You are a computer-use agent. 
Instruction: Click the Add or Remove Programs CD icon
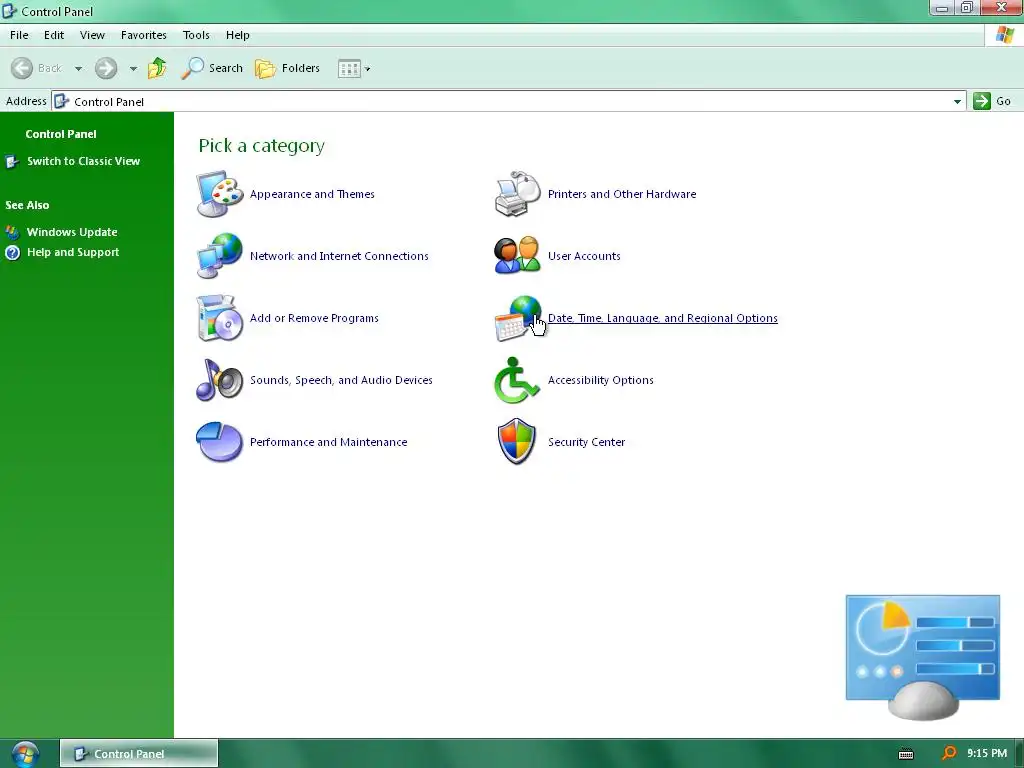(220, 318)
